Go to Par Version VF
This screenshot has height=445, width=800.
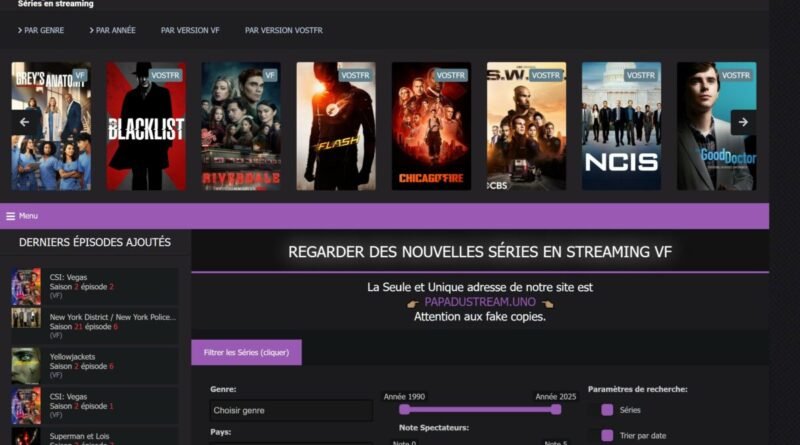pyautogui.click(x=190, y=31)
